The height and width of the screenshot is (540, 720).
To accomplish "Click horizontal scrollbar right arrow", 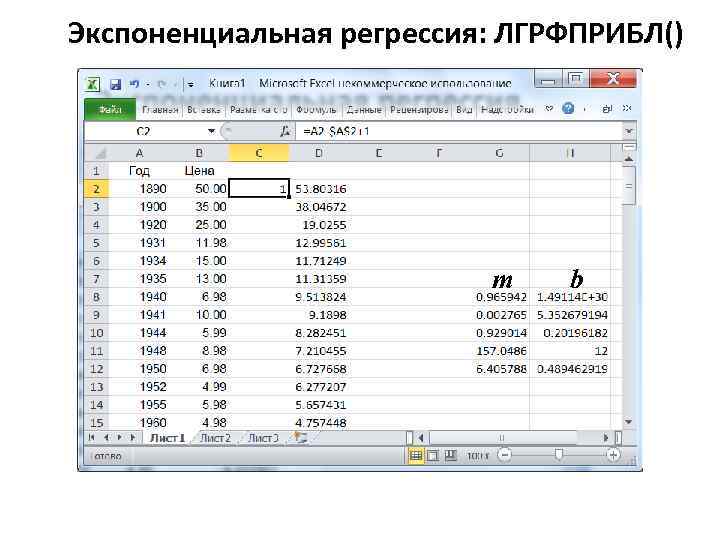I will click(606, 438).
